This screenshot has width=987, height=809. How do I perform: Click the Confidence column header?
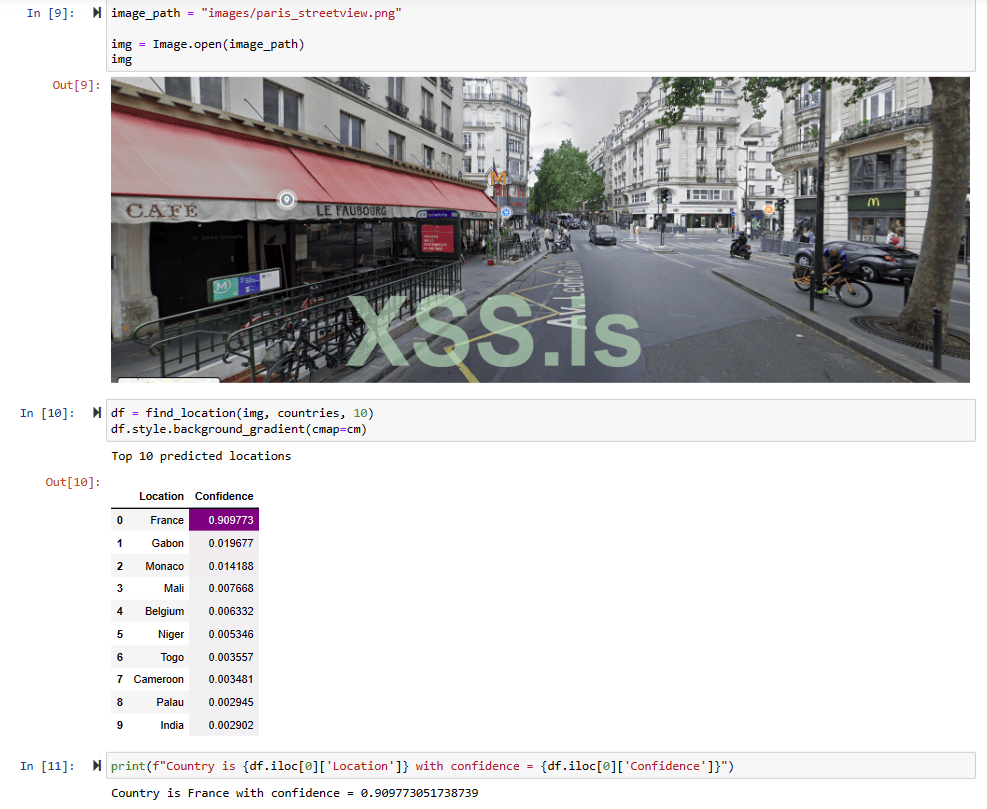tap(224, 496)
